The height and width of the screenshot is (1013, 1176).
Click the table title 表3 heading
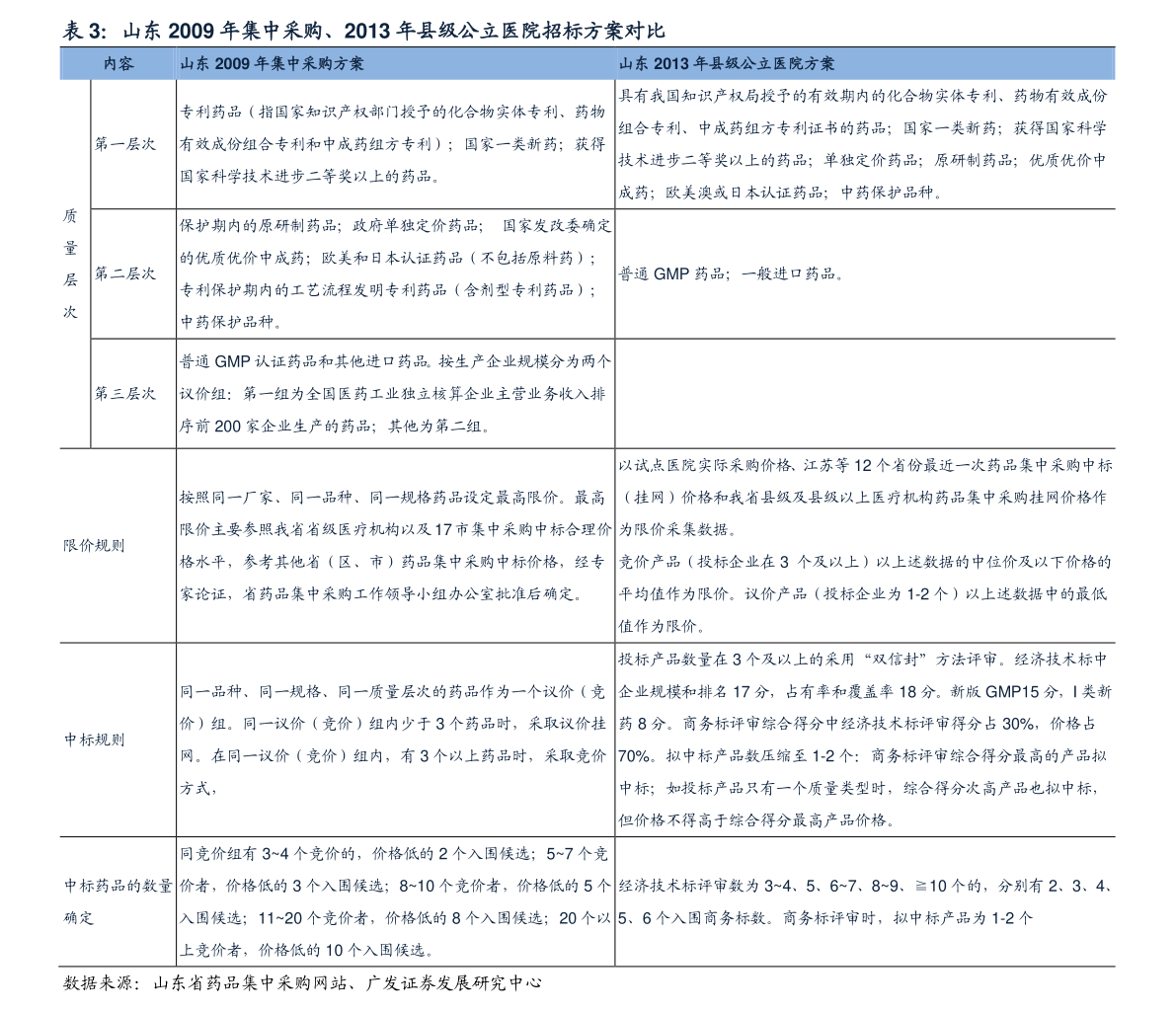363,31
